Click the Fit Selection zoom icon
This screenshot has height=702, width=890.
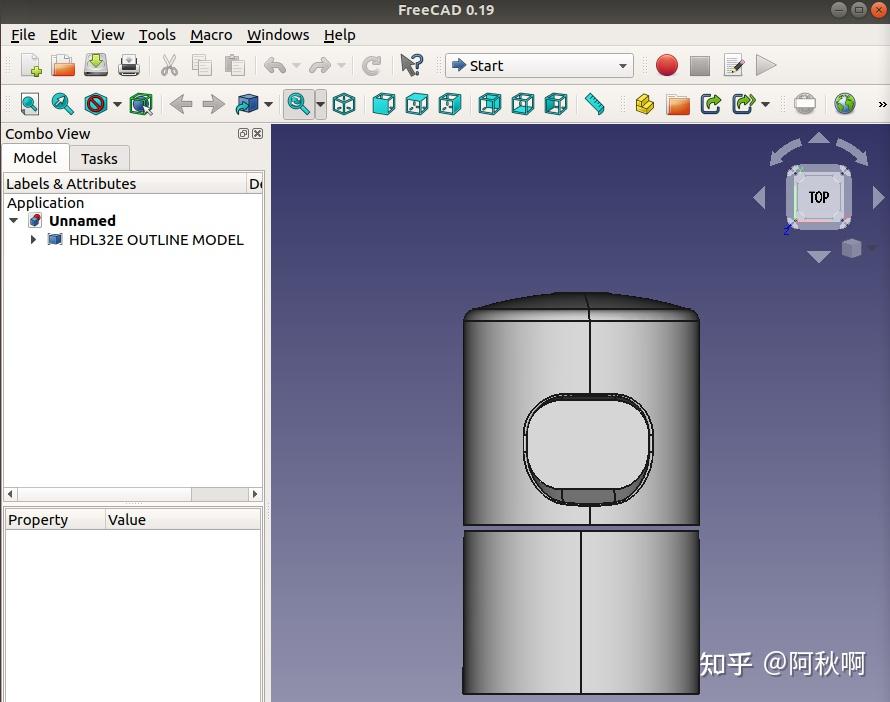pos(62,104)
